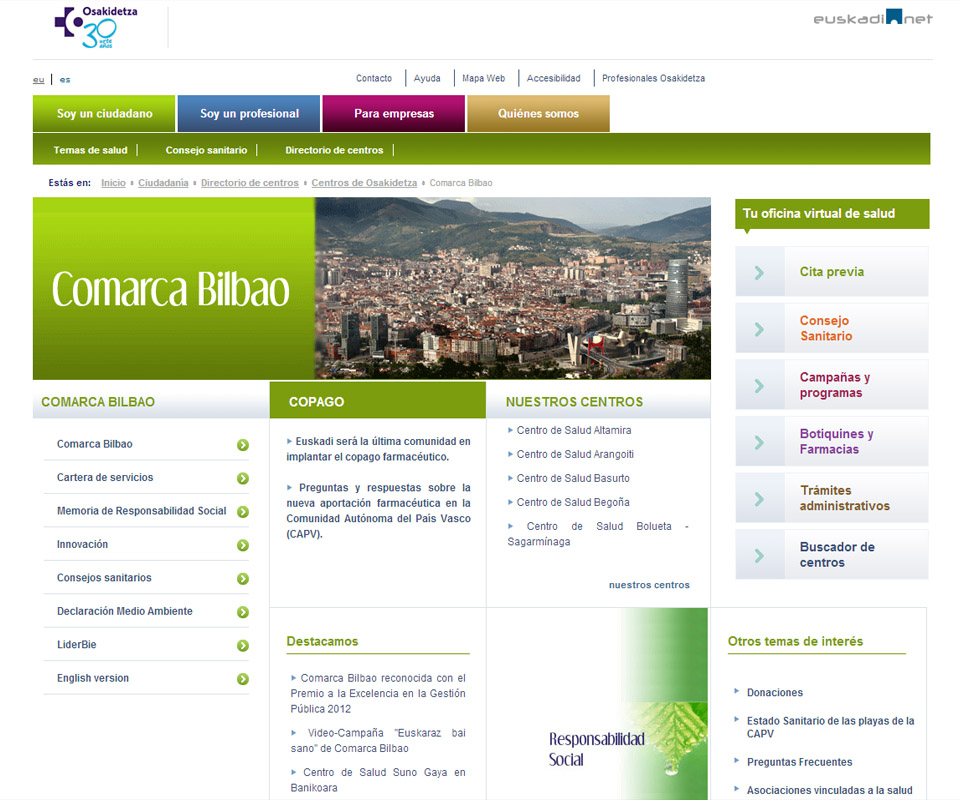Click chevron icon on Buscador de centros tile
Viewport: 960px width, 800px height.
tap(760, 555)
